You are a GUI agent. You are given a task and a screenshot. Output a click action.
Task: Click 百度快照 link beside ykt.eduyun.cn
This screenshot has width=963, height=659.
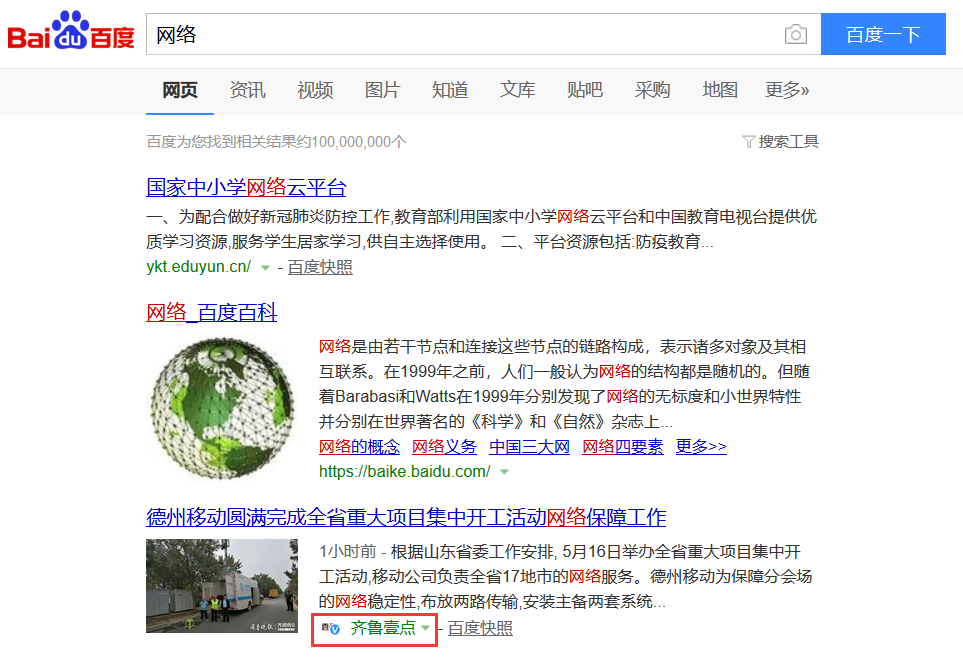click(320, 268)
